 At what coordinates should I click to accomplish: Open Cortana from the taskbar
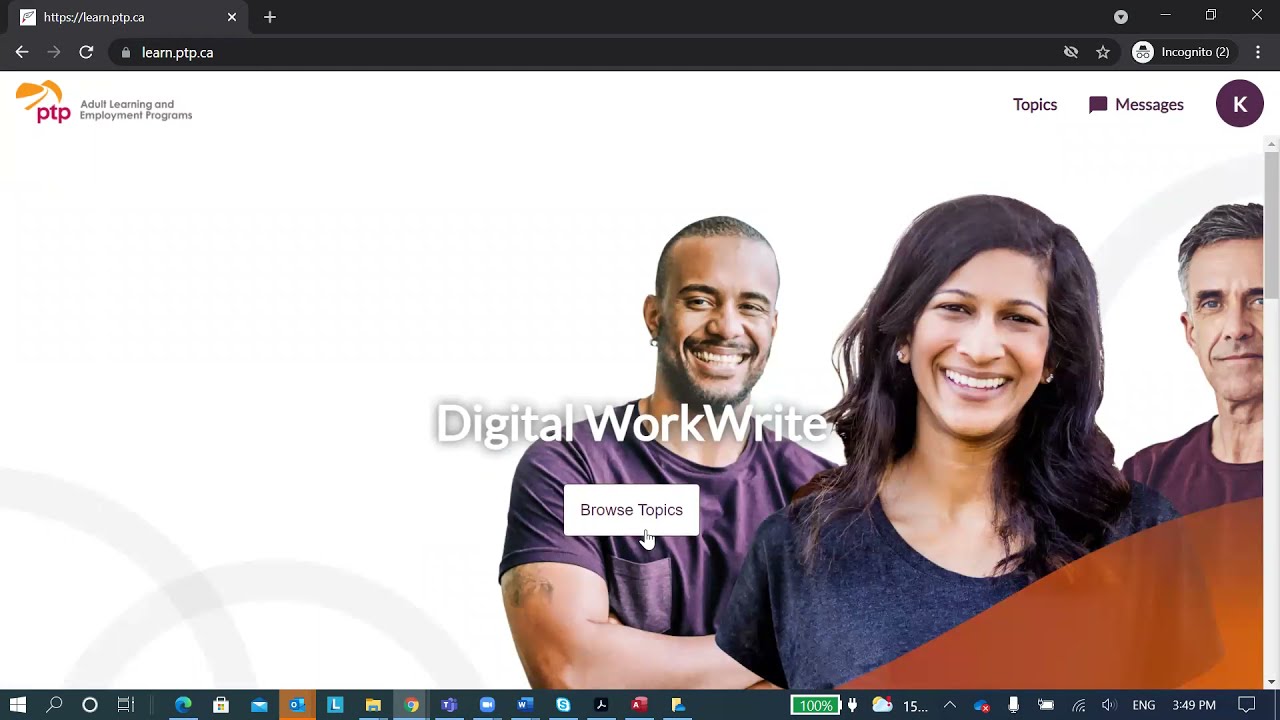coord(90,705)
